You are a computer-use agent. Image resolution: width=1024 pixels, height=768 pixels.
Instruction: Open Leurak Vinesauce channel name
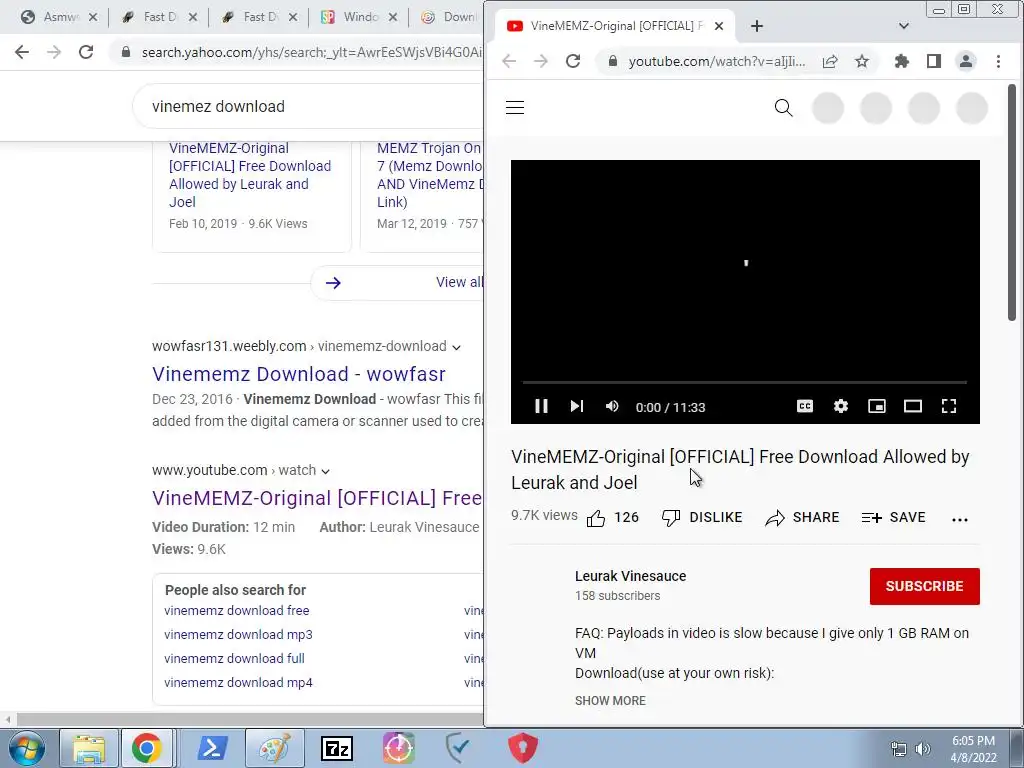(x=630, y=576)
